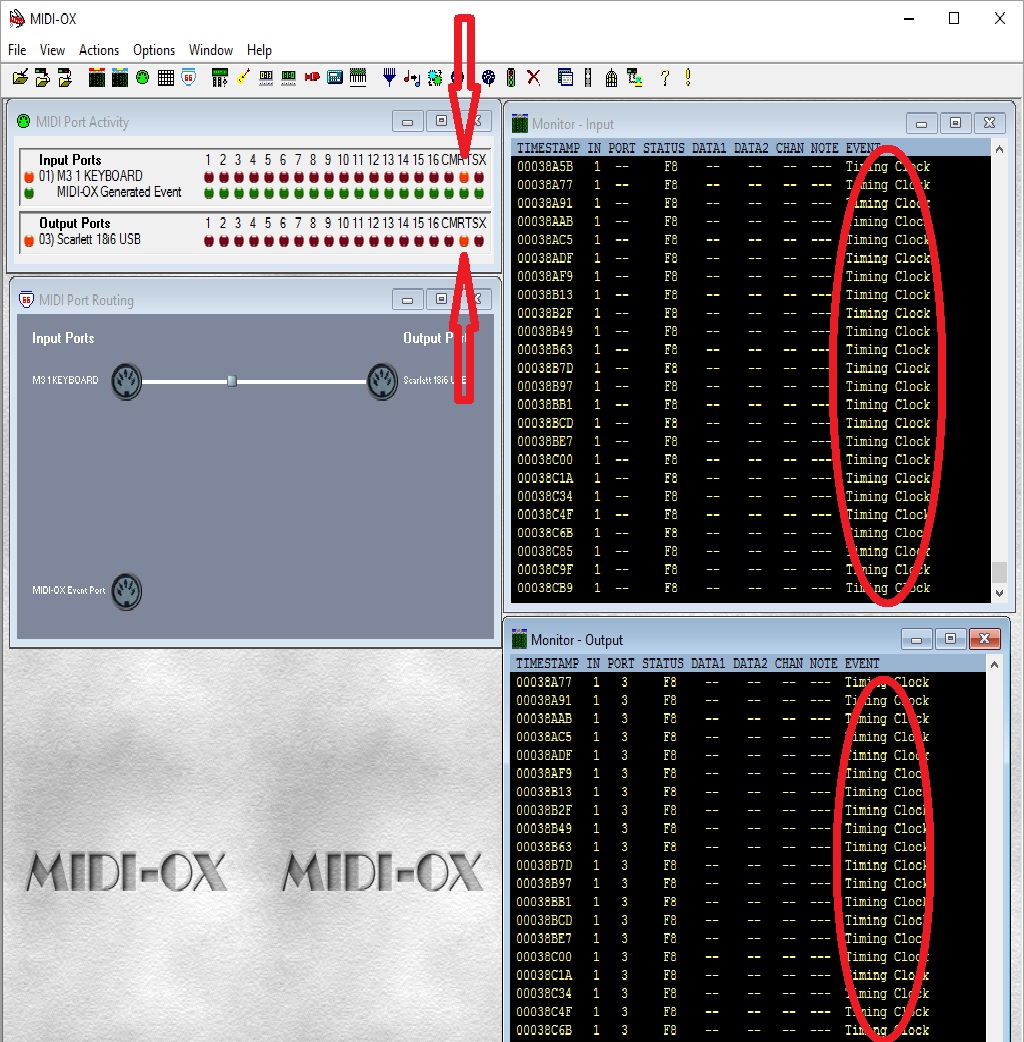Click the Scarlett 18i6 output port connector
The width and height of the screenshot is (1024, 1042).
(x=383, y=381)
